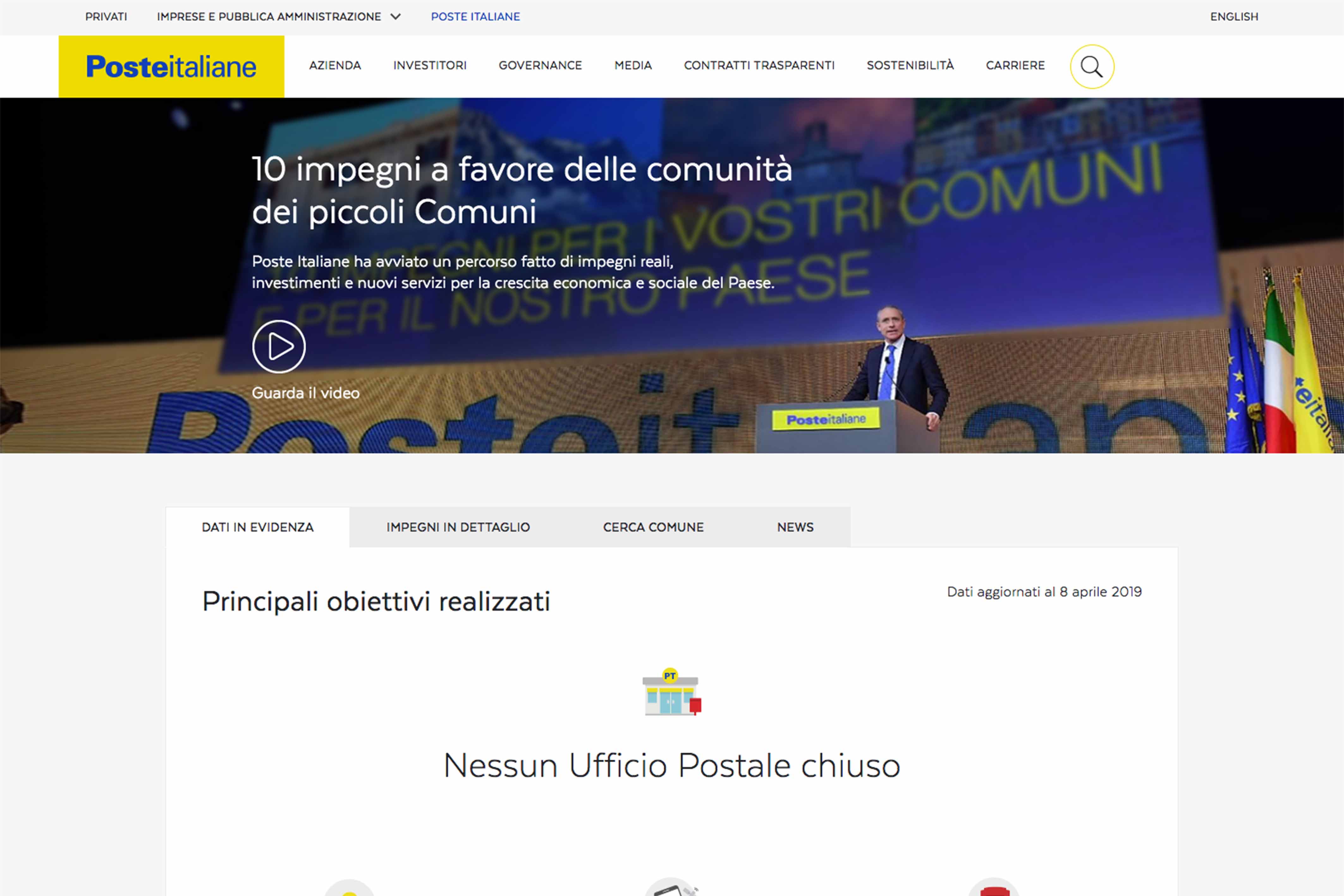
Task: Open the News tab
Action: tap(795, 527)
